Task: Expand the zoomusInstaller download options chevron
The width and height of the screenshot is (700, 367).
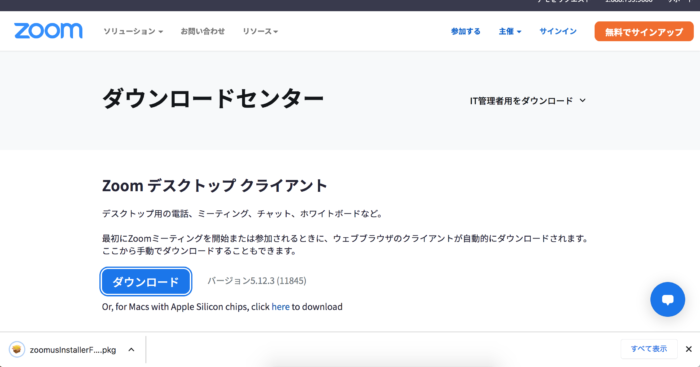Action: click(131, 350)
